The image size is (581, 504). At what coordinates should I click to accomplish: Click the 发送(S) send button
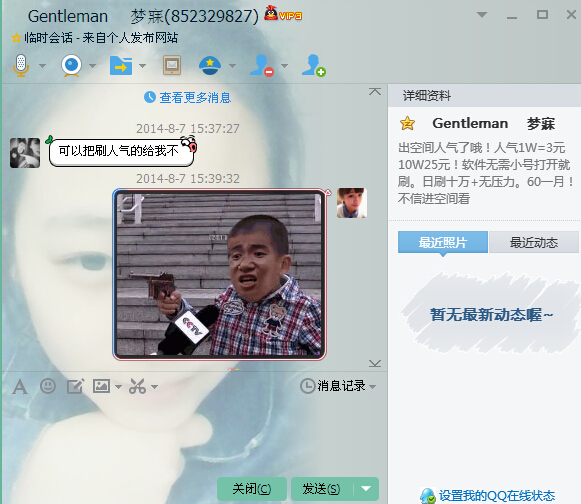point(321,489)
